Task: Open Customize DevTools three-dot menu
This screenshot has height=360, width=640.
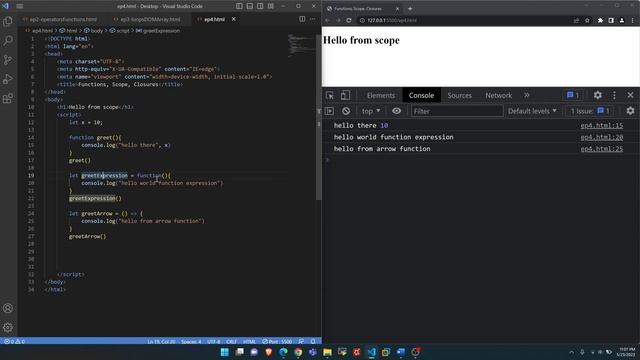Action: coord(614,95)
